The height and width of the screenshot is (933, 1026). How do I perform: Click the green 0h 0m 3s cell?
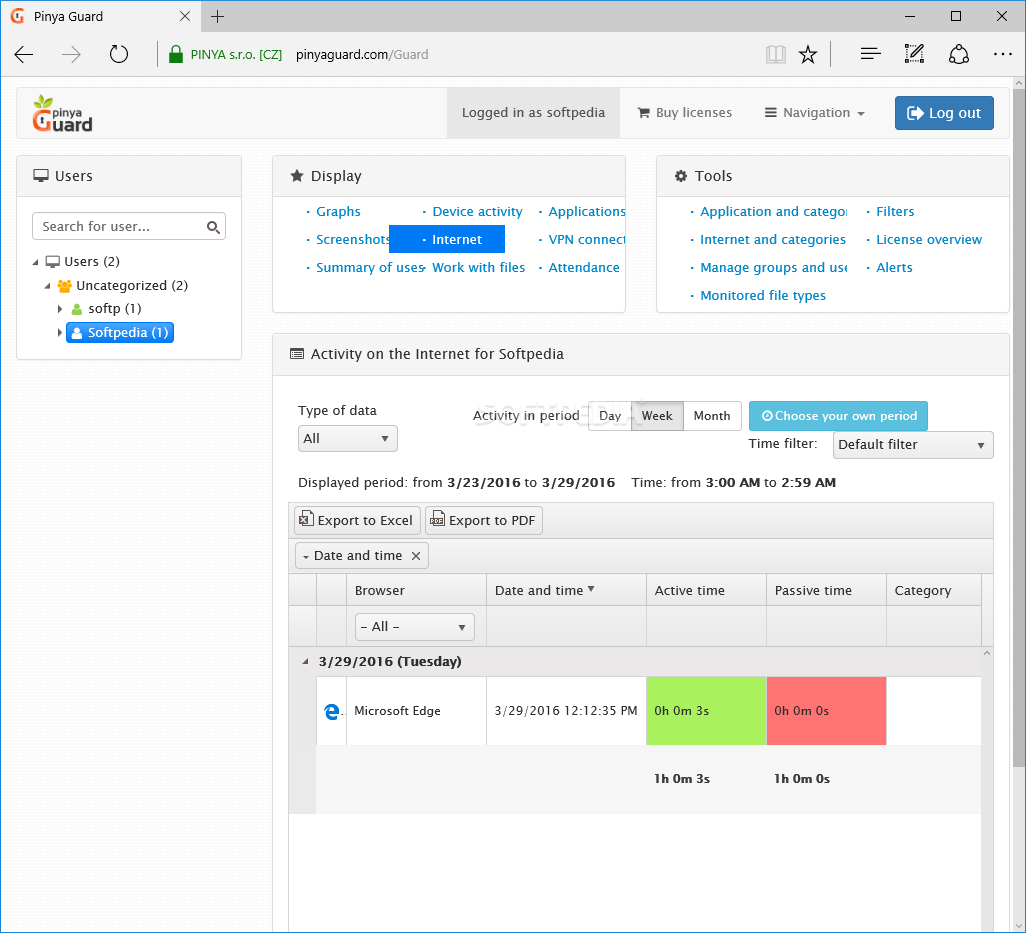(706, 711)
